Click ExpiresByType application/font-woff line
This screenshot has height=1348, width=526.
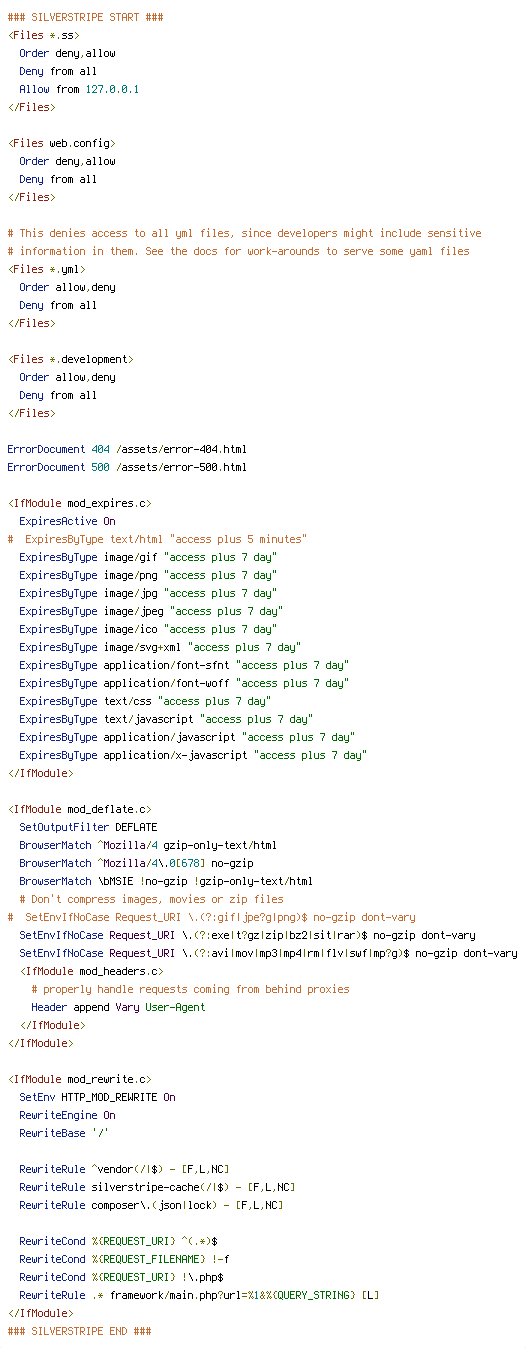click(x=184, y=683)
